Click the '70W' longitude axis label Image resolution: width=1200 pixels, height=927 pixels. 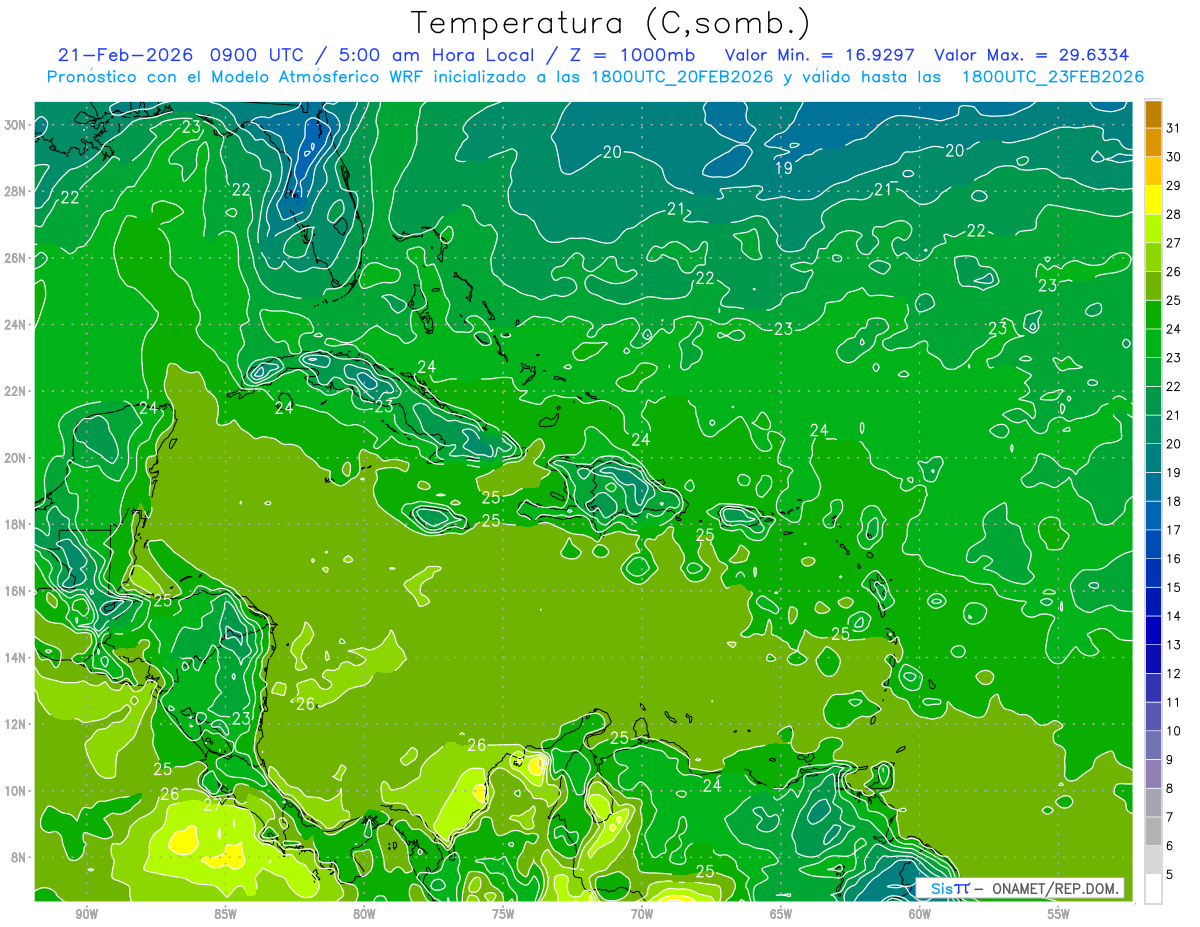pos(642,914)
